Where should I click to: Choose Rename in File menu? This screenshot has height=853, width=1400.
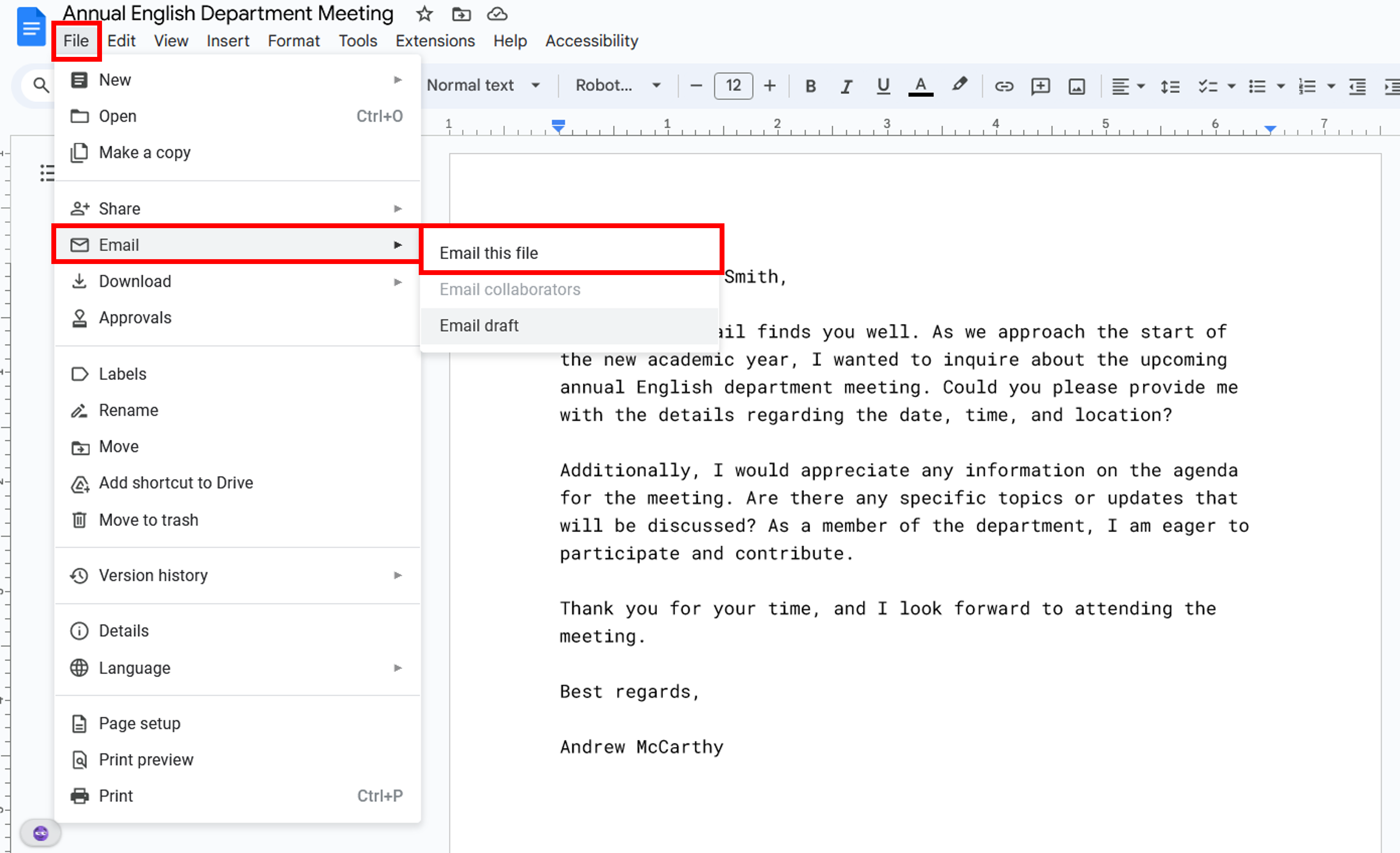click(x=237, y=410)
